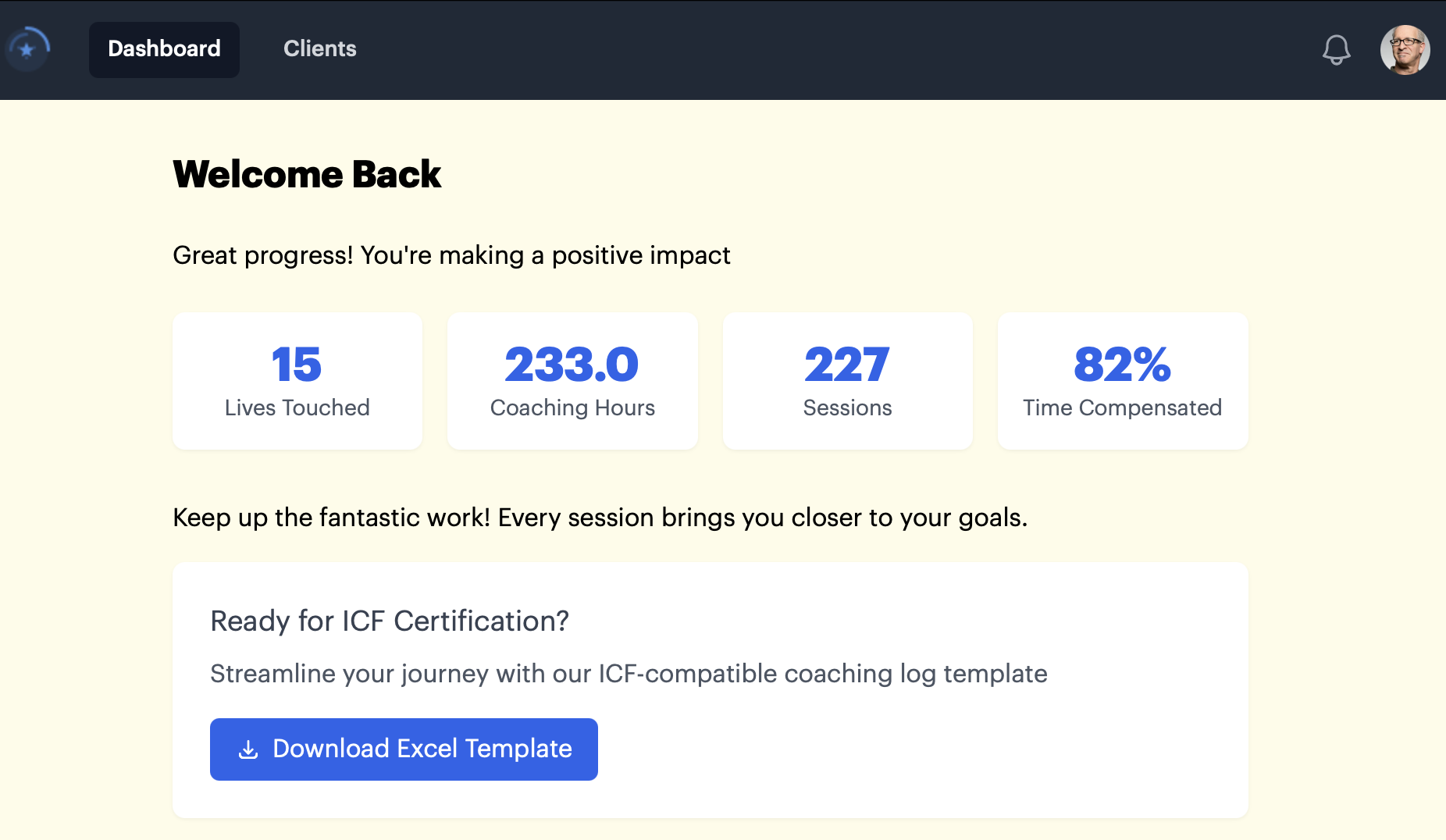1446x840 pixels.
Task: Open the notifications bell
Action: point(1336,49)
